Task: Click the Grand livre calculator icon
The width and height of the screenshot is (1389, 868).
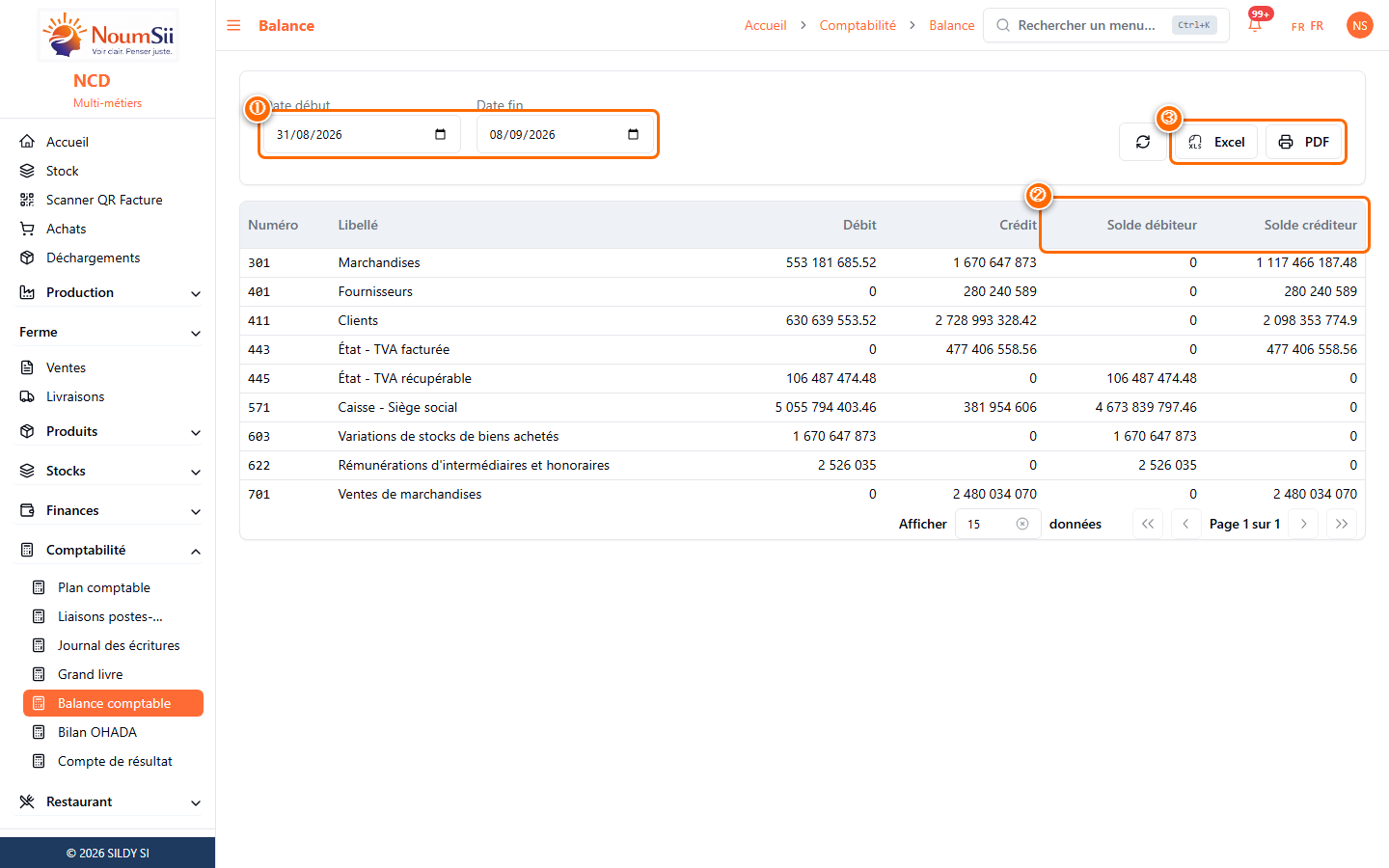Action: pyautogui.click(x=39, y=674)
